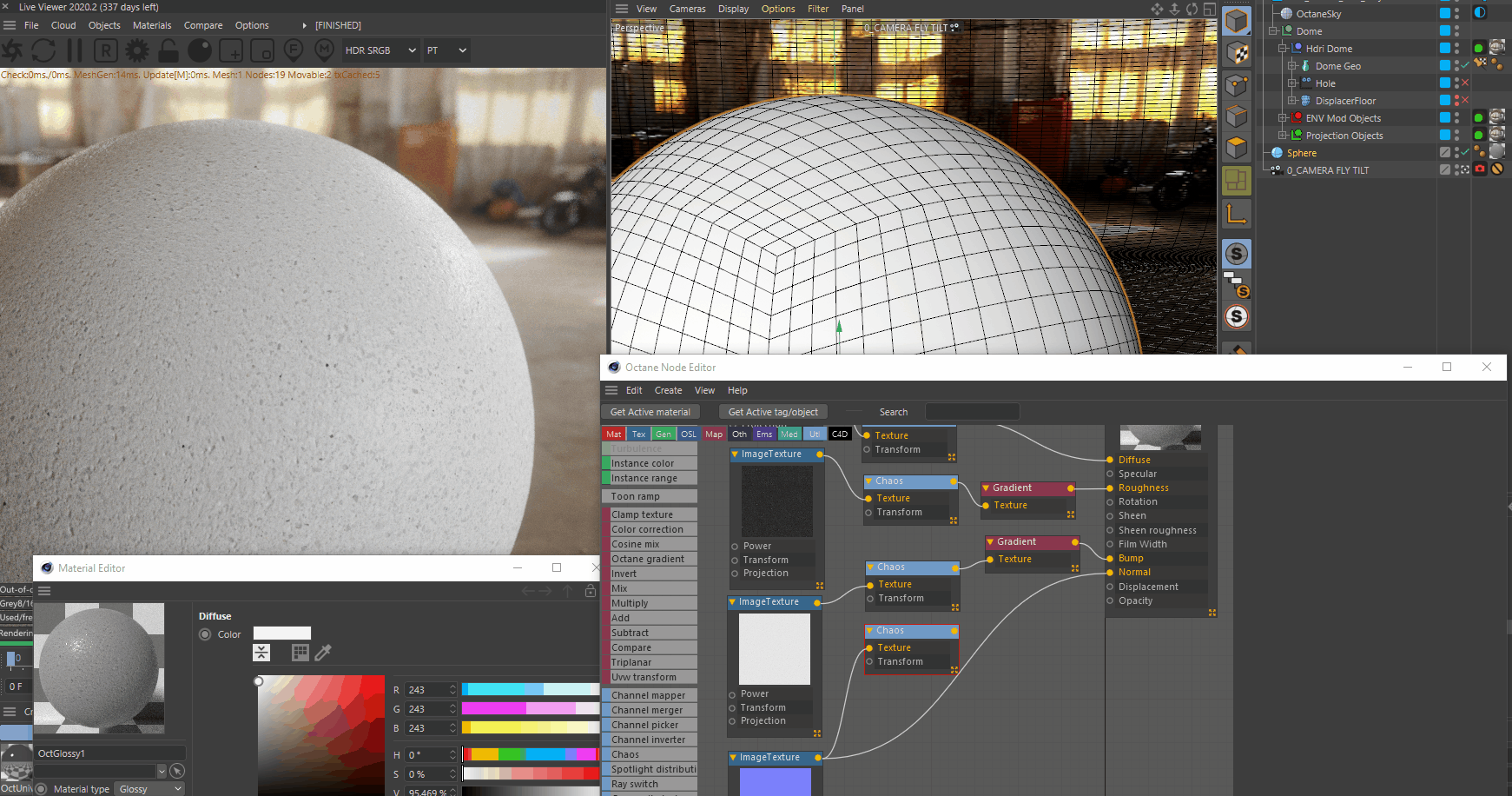Viewport: 1512px width, 796px height.
Task: Click the hue H rainbow slider
Action: [531, 754]
